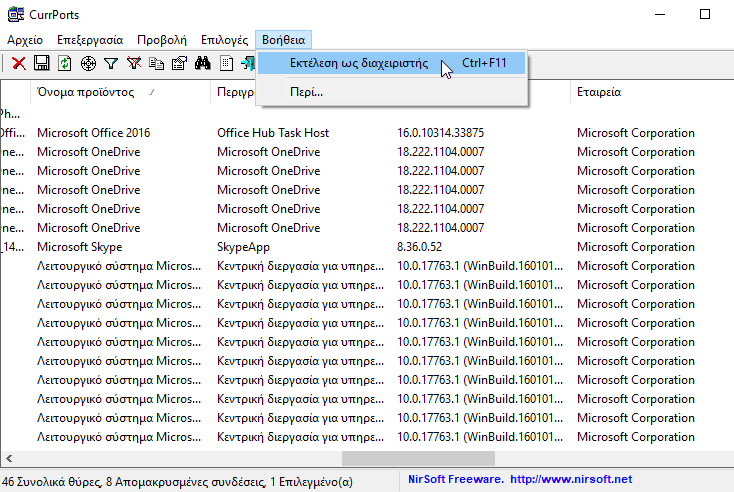Maximize the CurrPorts window
This screenshot has height=492, width=734.
pyautogui.click(x=705, y=15)
